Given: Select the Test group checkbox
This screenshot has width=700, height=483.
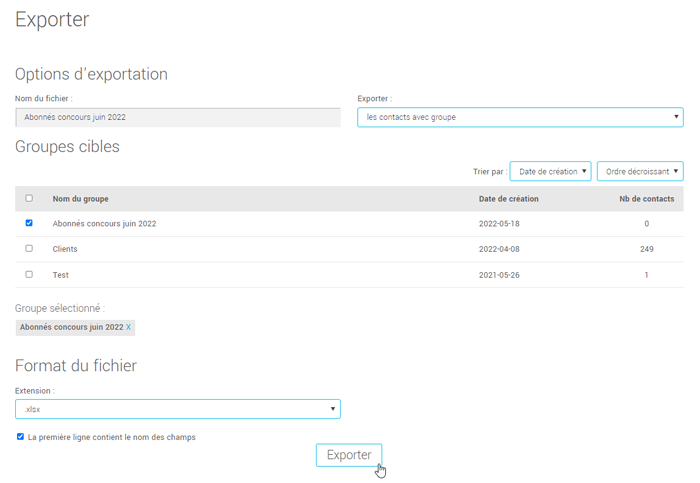Looking at the screenshot, I should [29, 274].
